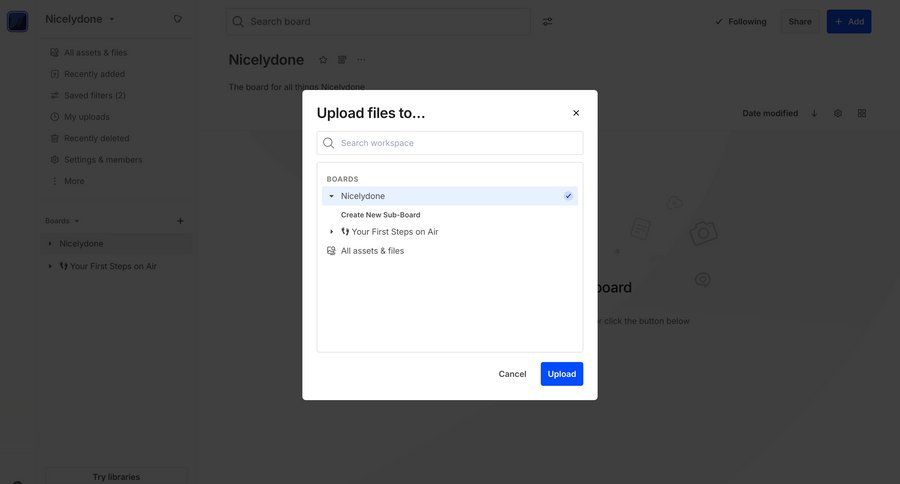The height and width of the screenshot is (484, 900).
Task: Click the icon beside the workspace name
Action: click(x=178, y=19)
